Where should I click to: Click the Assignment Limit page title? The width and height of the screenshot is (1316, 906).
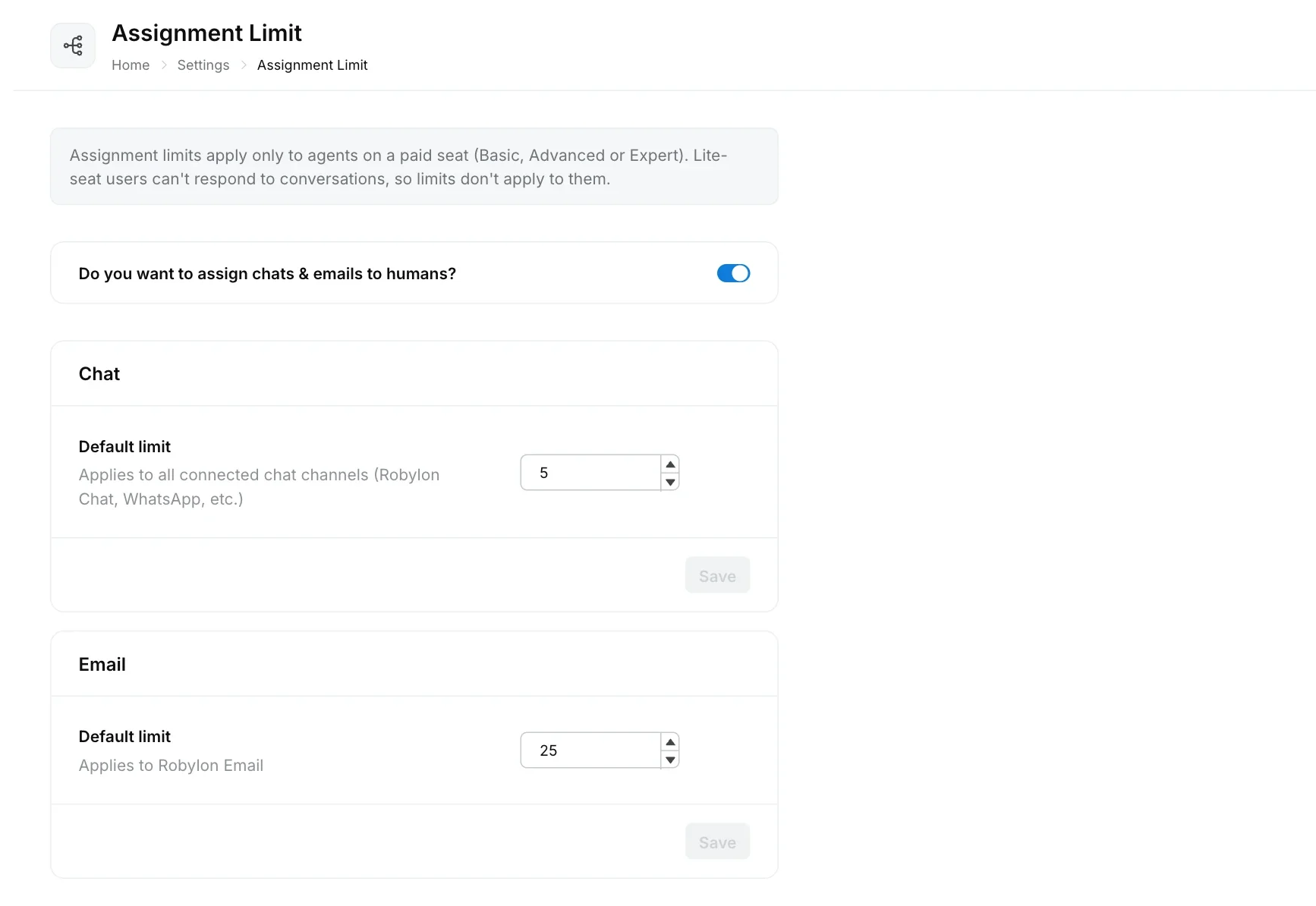point(206,33)
